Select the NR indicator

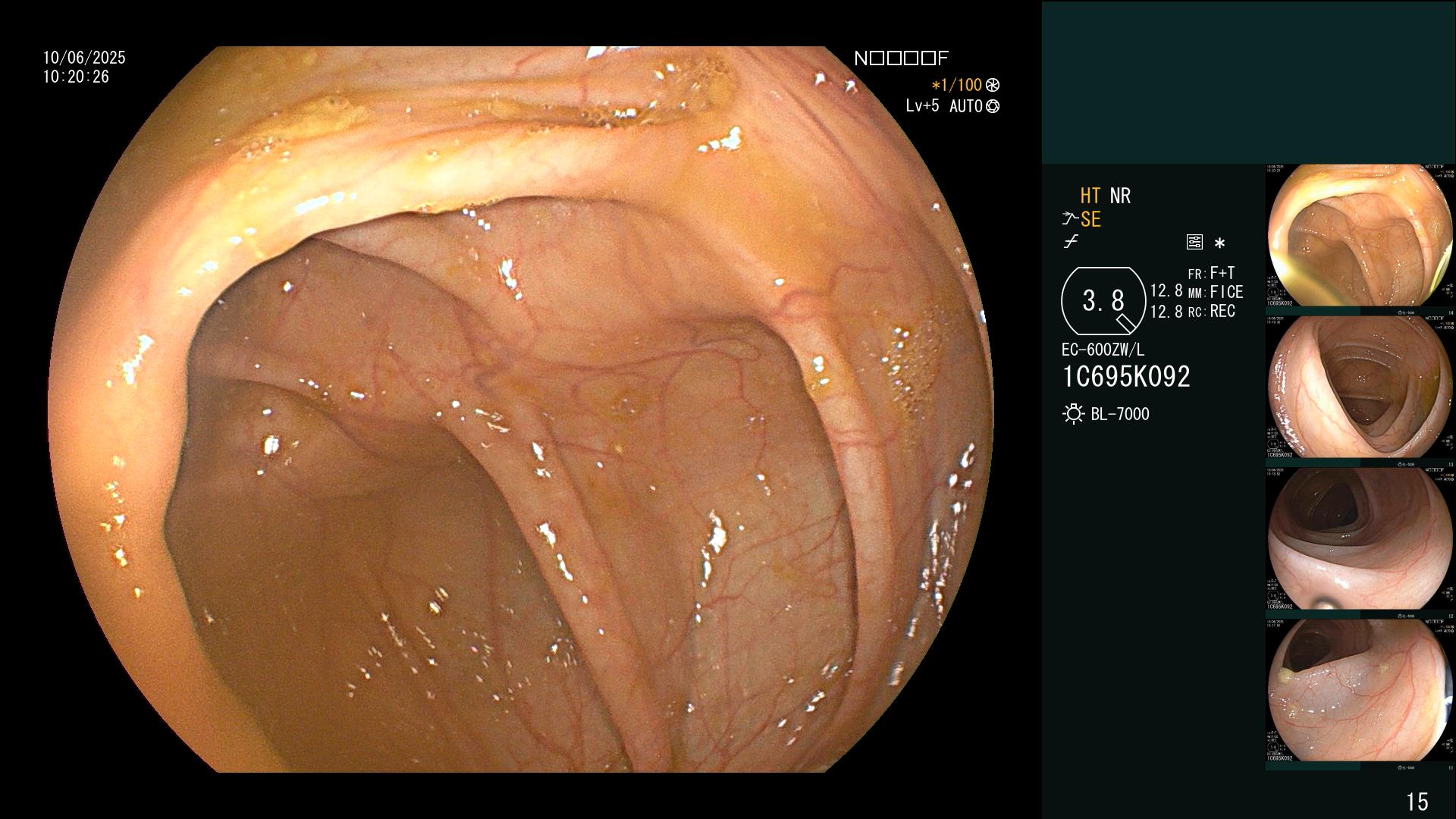tap(1120, 196)
